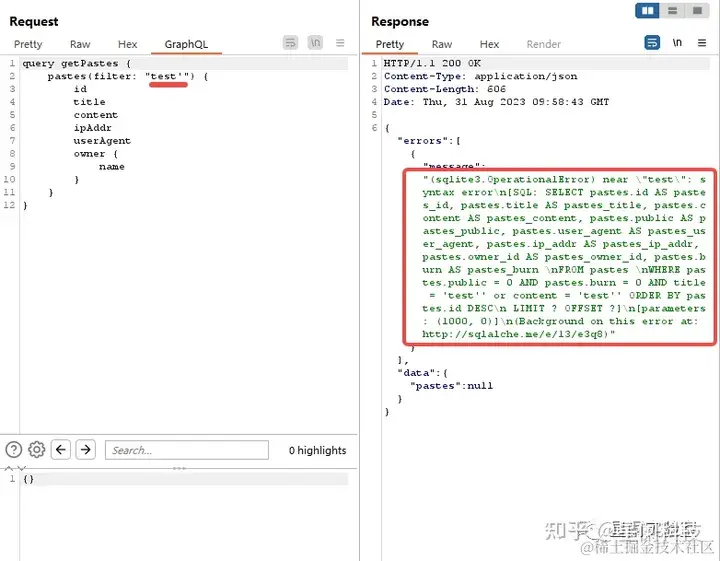
Task: Switch Request view to Pretty tab
Action: 28,44
